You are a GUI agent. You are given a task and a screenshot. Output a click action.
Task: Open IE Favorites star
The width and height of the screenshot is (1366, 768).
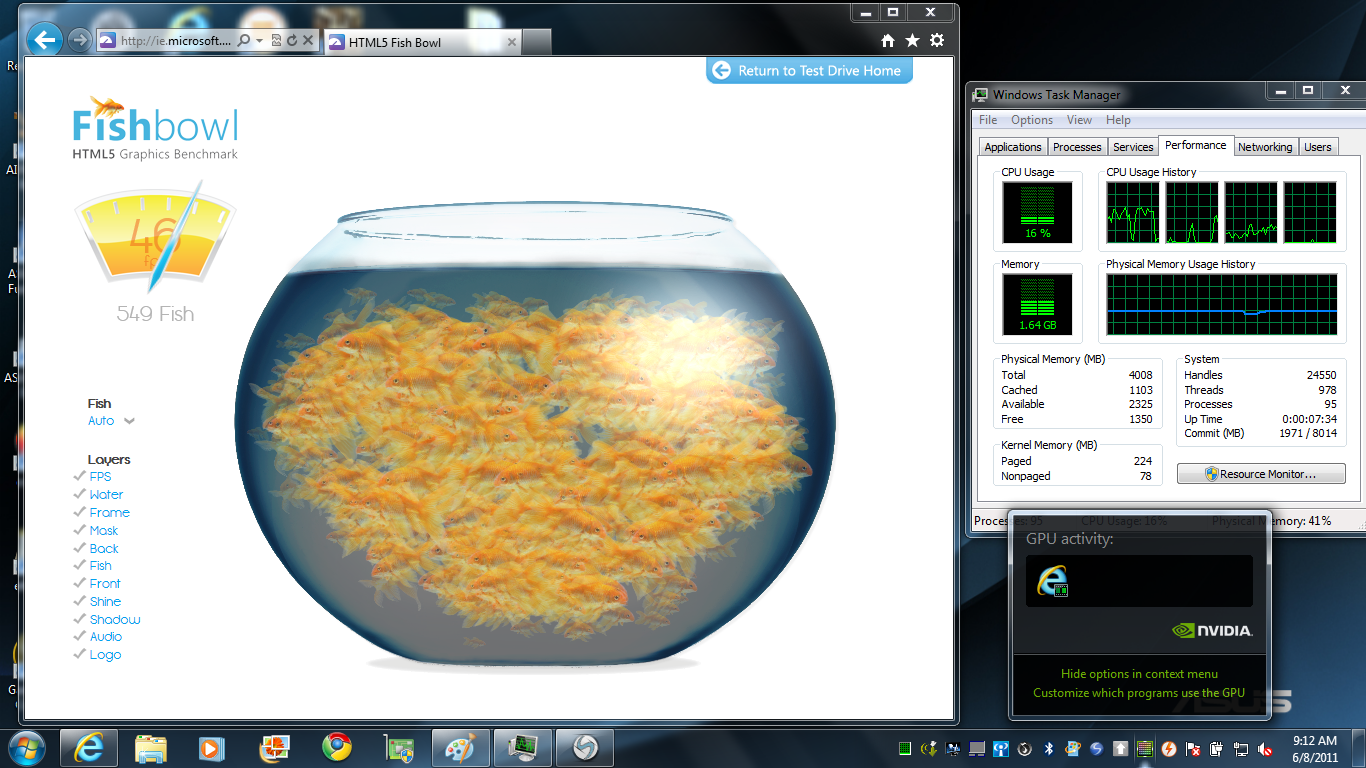pyautogui.click(x=912, y=41)
